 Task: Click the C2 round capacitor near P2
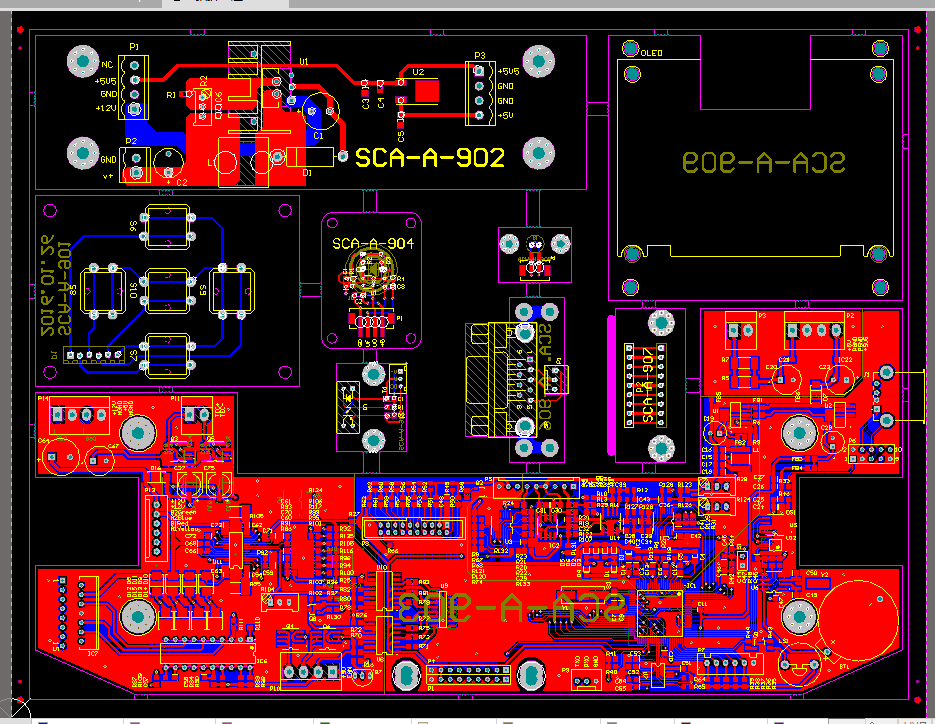165,161
